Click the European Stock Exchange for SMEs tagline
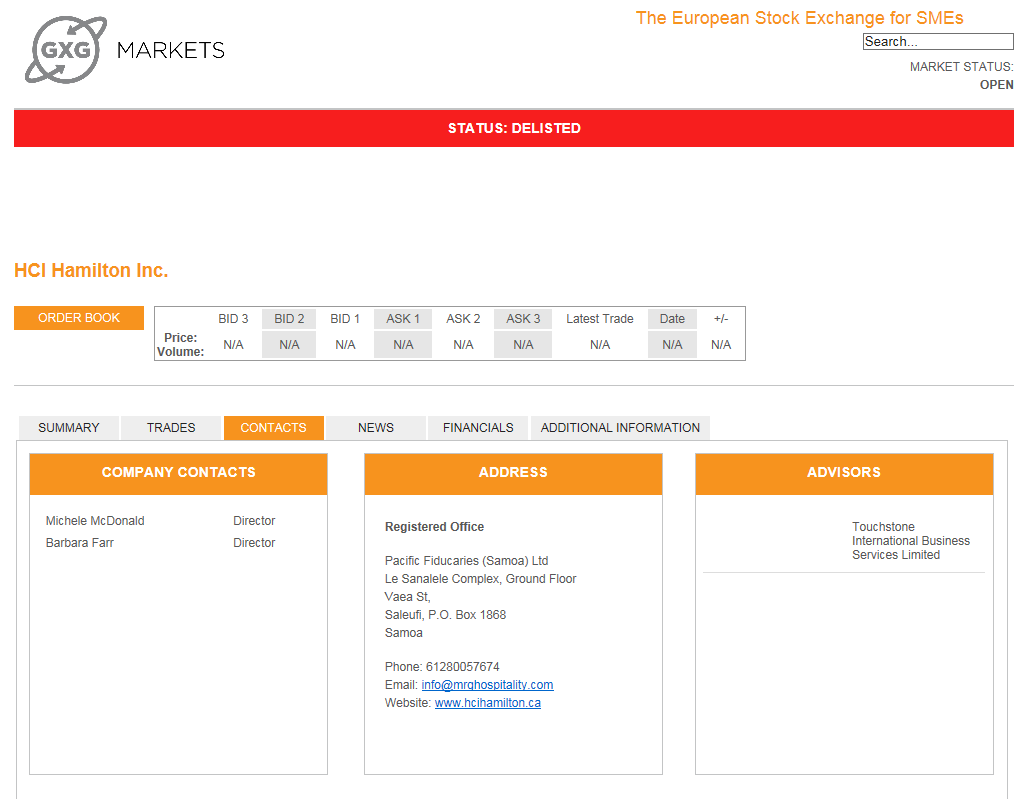This screenshot has width=1031, height=799. (x=800, y=18)
